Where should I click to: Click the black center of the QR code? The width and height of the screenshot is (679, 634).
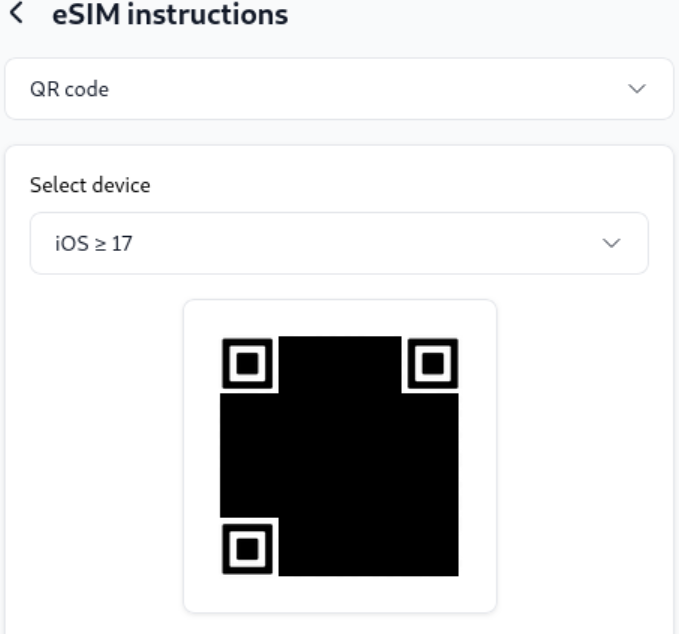click(x=340, y=455)
